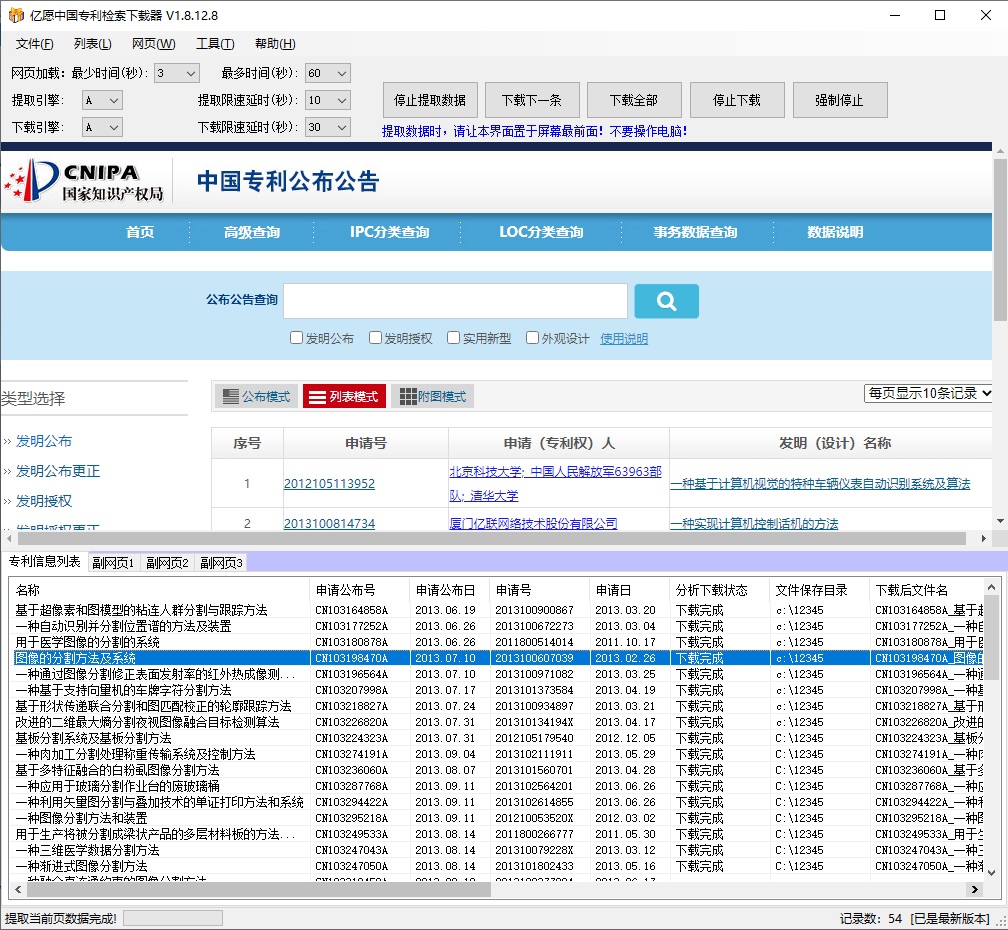This screenshot has height=930, width=1008.
Task: Open 数据说明 navigation item
Action: point(835,232)
